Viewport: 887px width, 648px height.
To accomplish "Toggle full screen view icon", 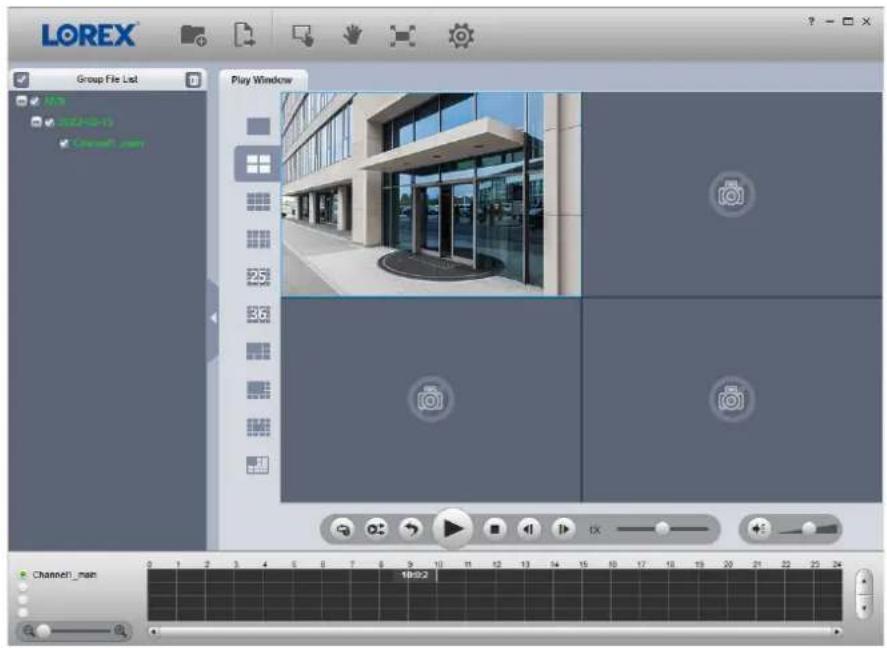I will (x=403, y=36).
